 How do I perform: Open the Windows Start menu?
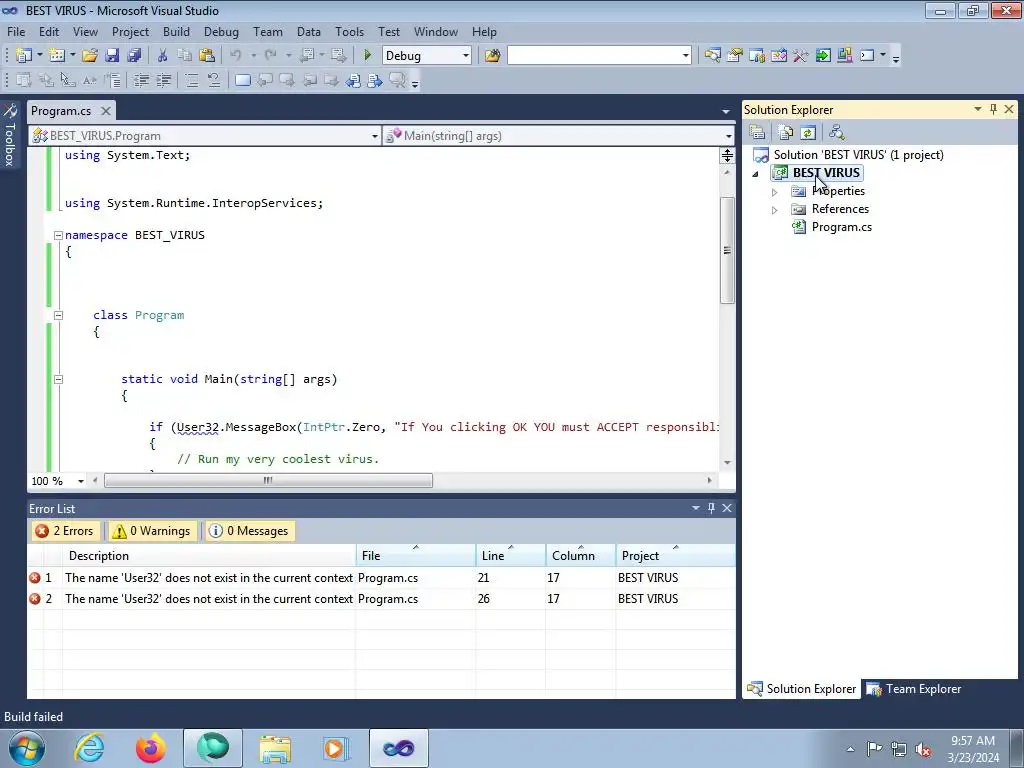[x=27, y=748]
